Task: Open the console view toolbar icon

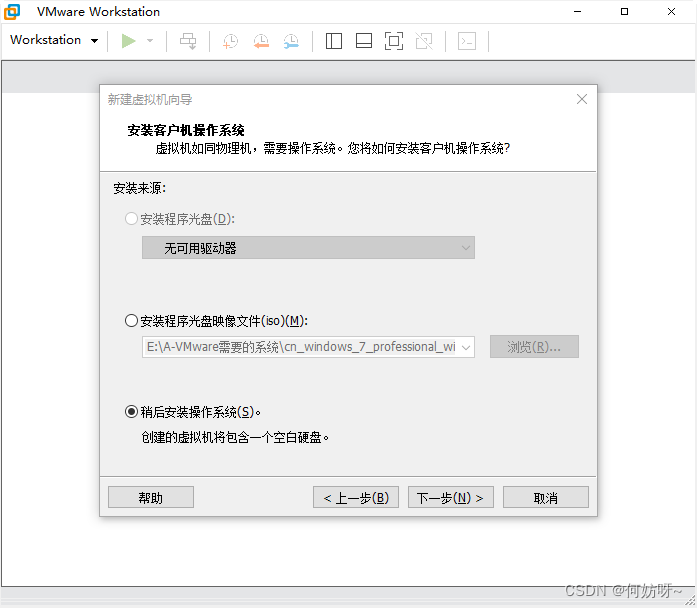Action: pos(467,41)
